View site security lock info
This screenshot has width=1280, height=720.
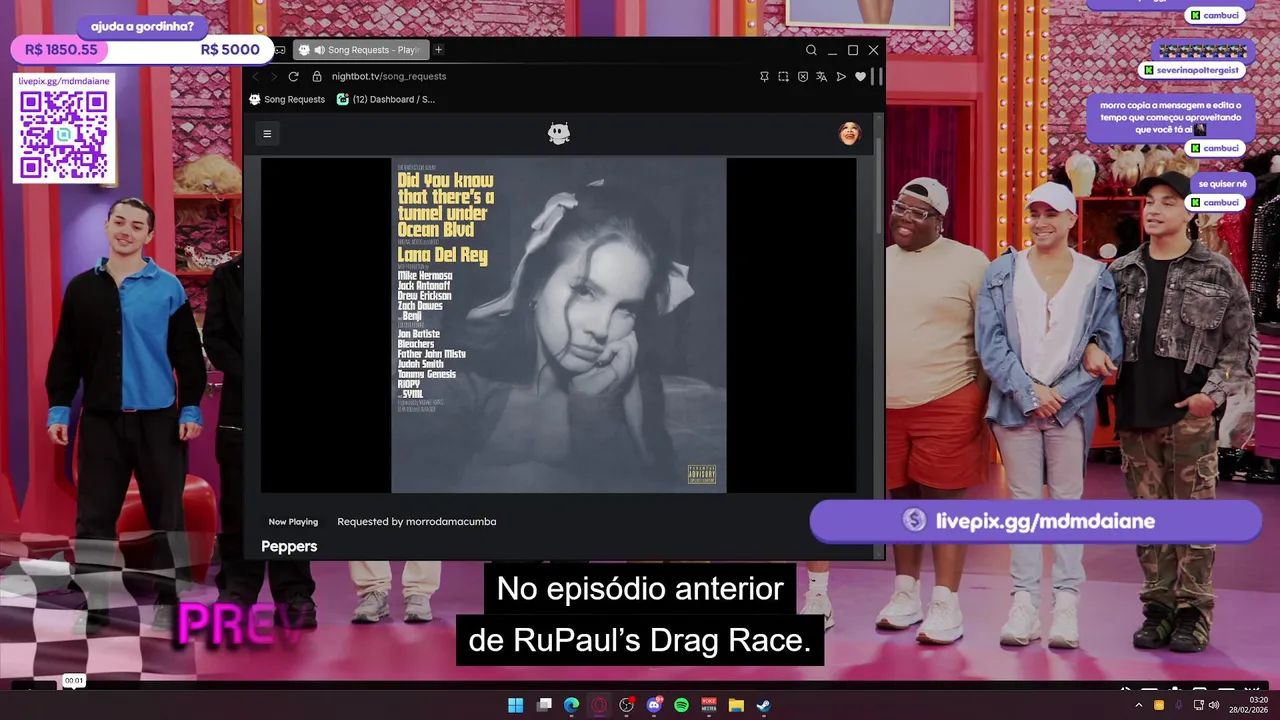(x=317, y=76)
